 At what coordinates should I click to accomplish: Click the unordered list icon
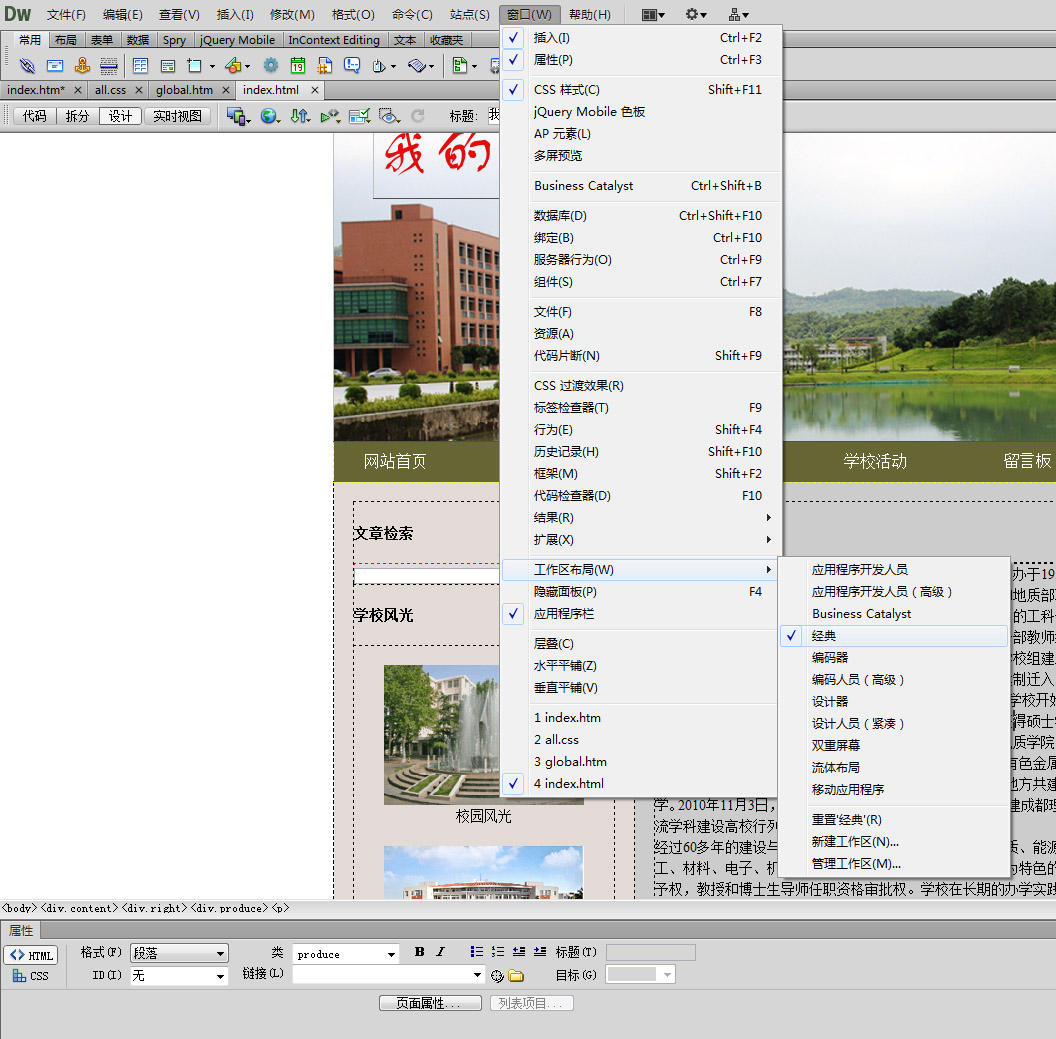click(476, 953)
